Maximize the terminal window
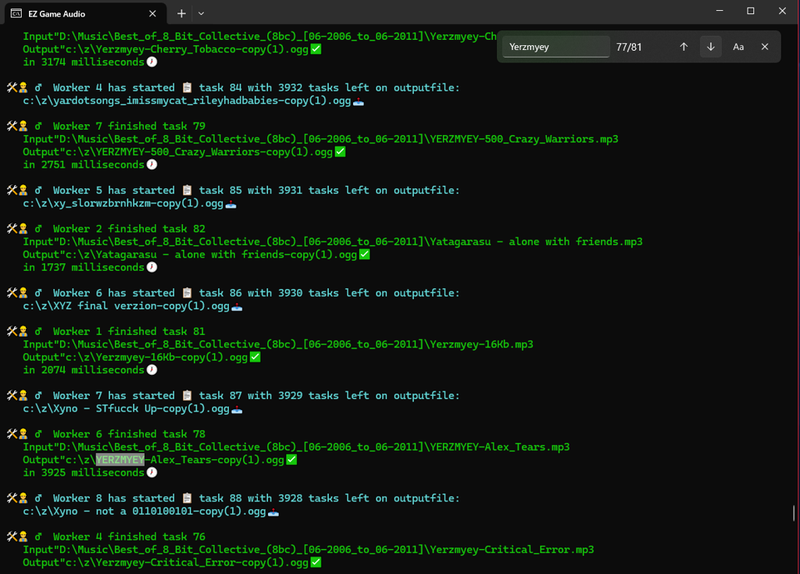Viewport: 800px width, 574px height. (751, 11)
